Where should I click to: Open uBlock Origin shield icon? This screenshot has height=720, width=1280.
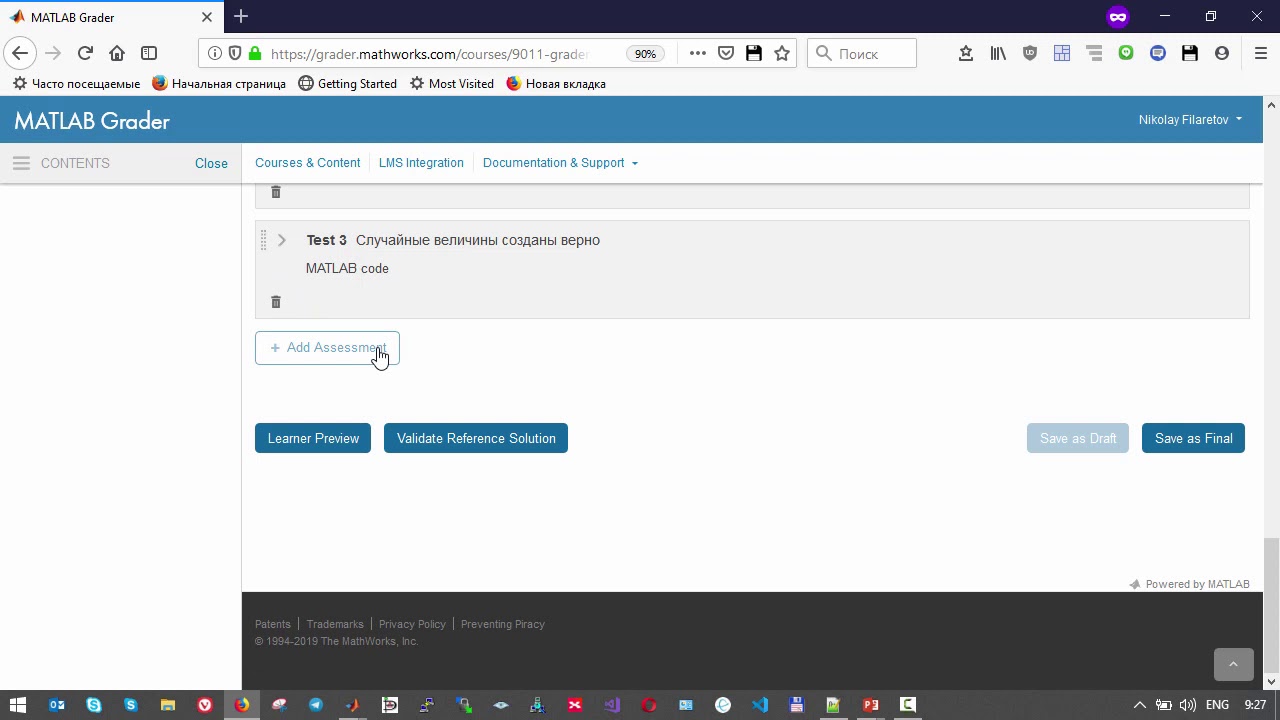pos(1030,54)
